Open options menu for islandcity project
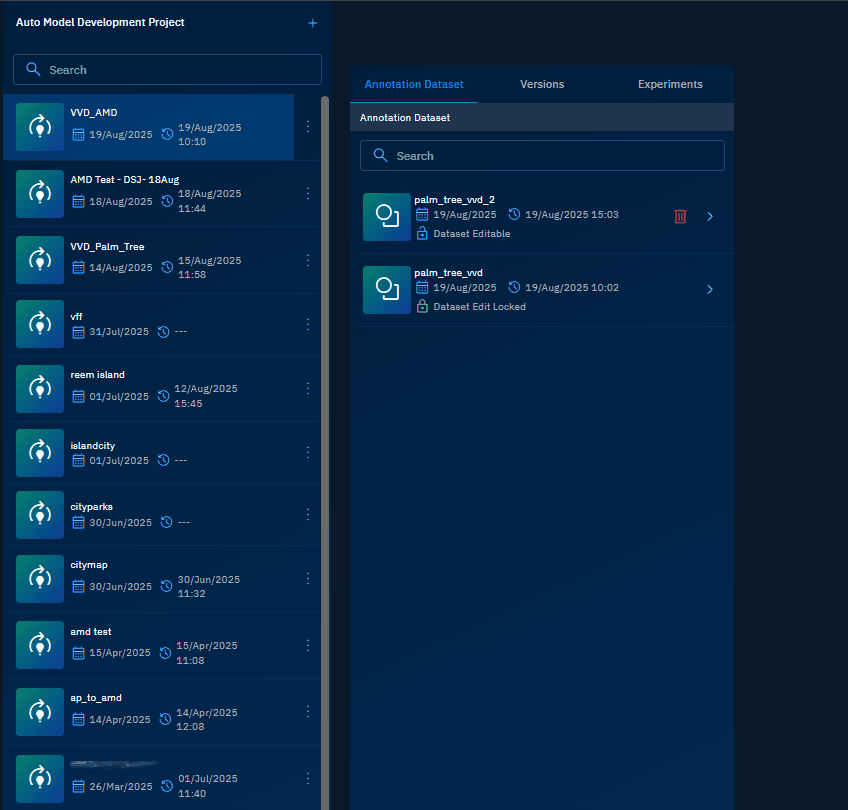The image size is (848, 810). [307, 452]
